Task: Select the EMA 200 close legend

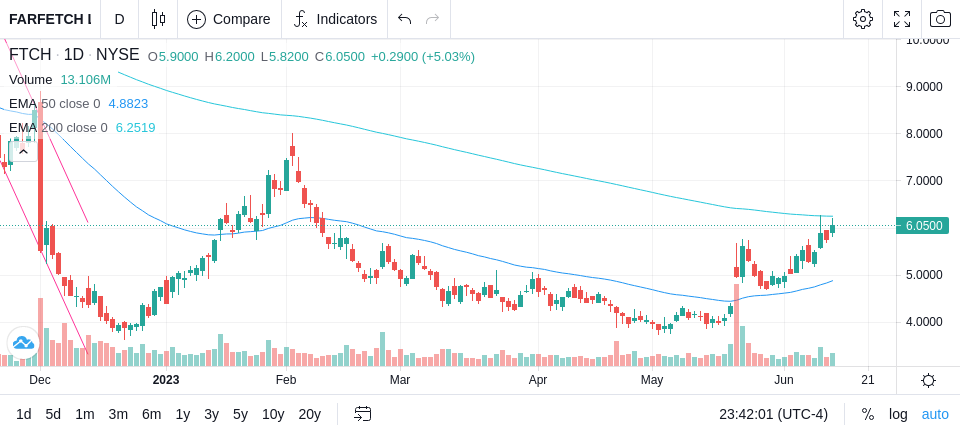Action: pos(58,128)
